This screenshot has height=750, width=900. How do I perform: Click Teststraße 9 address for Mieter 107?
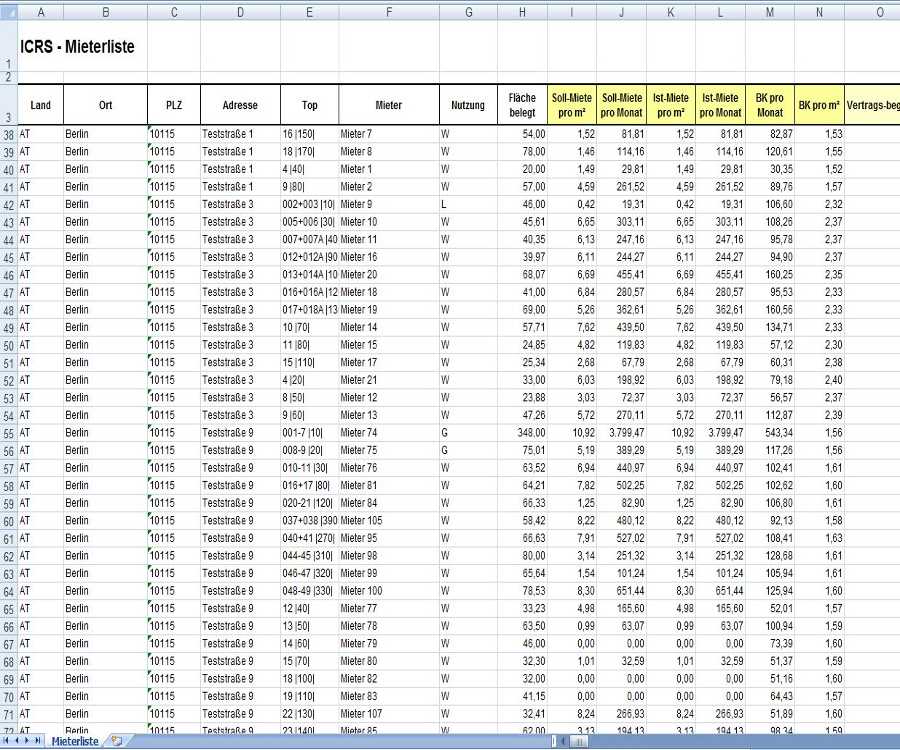click(240, 714)
